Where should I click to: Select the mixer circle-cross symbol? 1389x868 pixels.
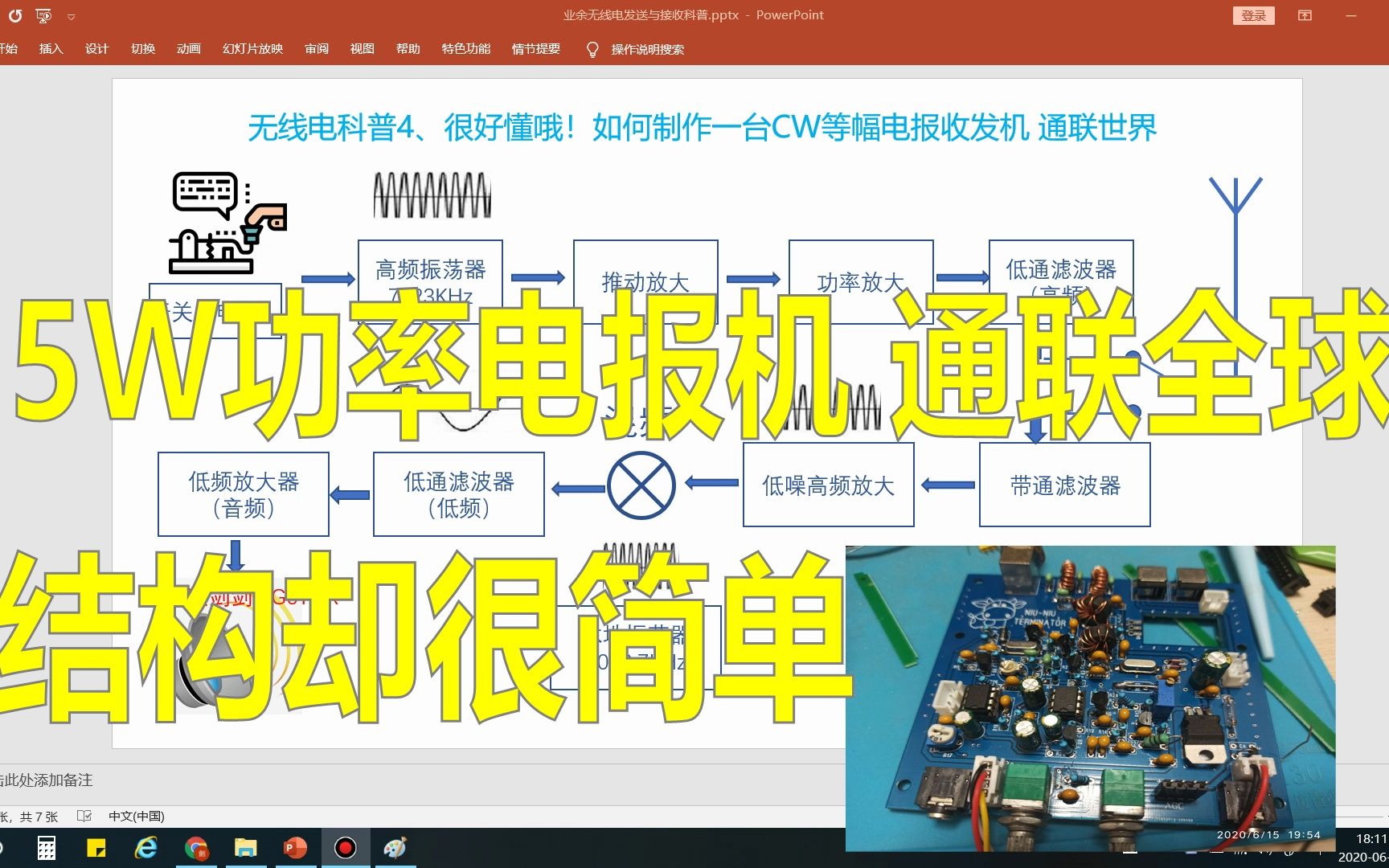641,485
